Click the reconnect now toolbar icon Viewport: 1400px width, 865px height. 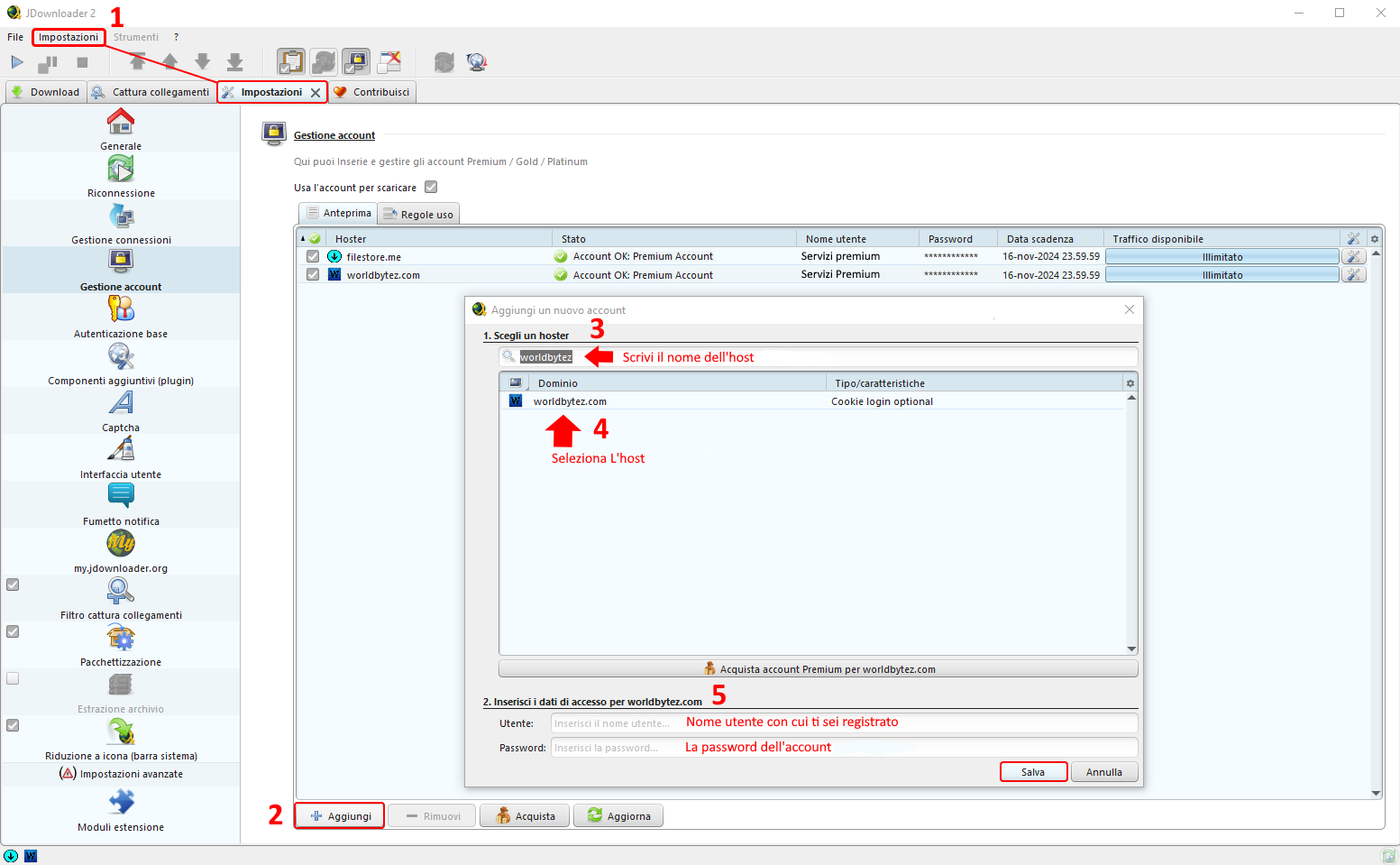(x=444, y=61)
